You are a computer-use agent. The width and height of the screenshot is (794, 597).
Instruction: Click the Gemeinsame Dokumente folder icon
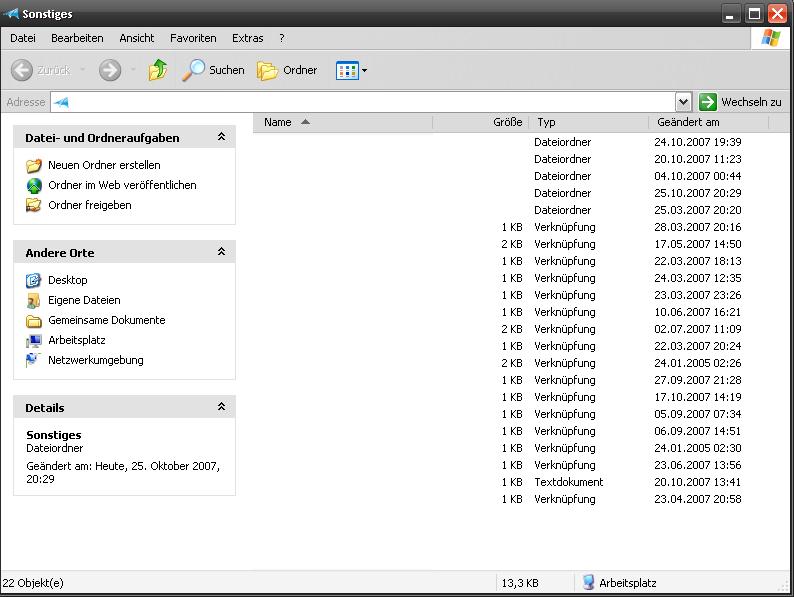(x=34, y=321)
